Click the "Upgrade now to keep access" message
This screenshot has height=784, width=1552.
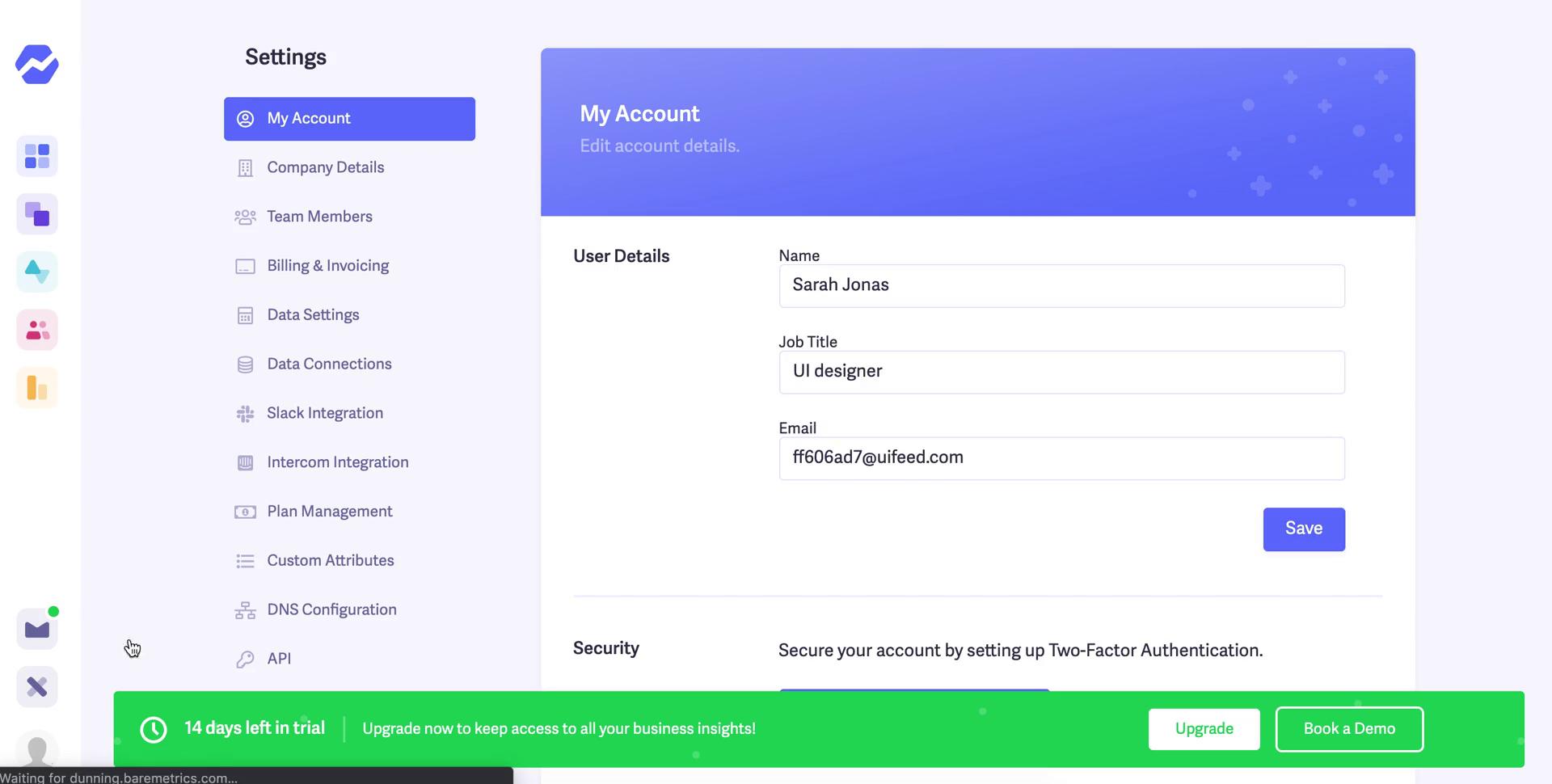click(x=559, y=729)
